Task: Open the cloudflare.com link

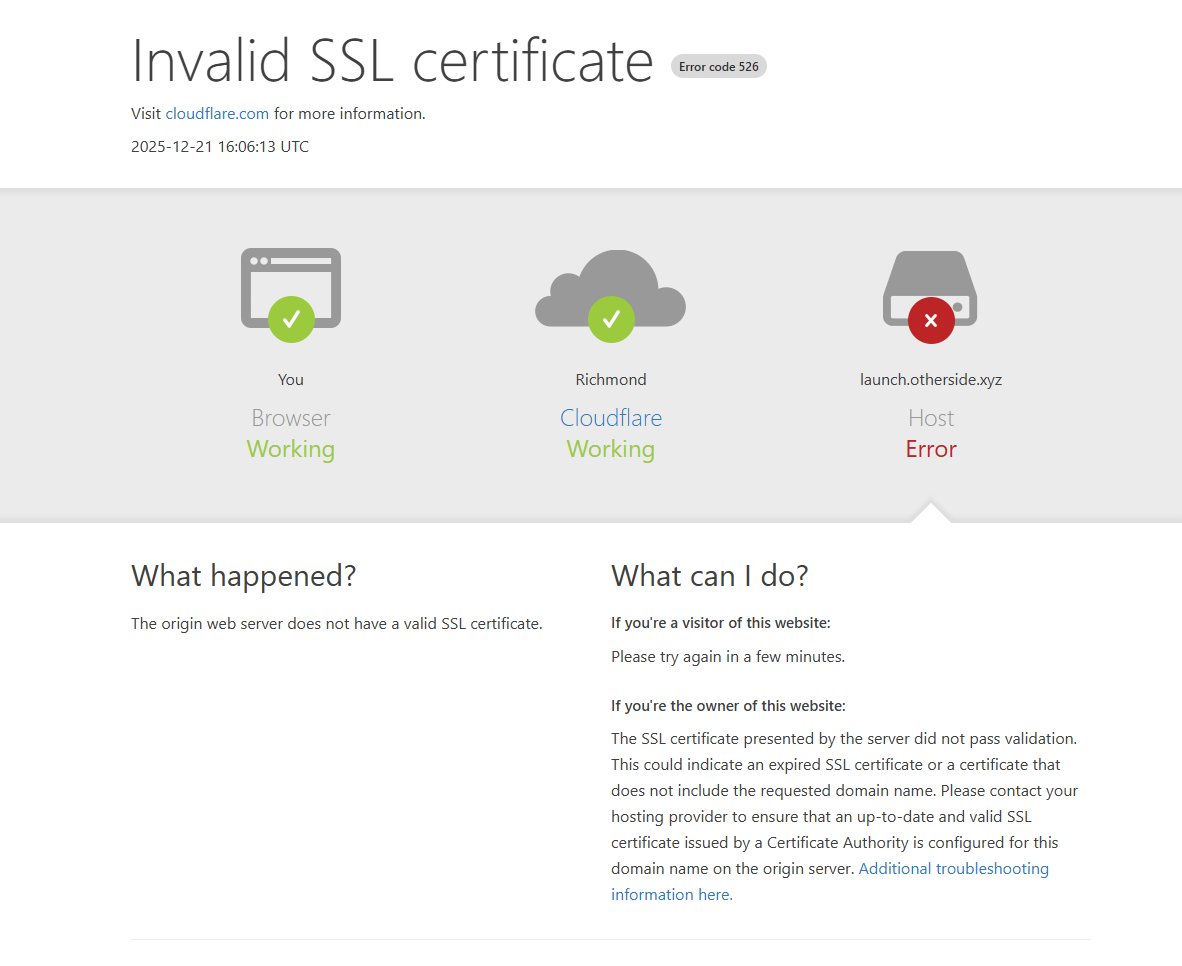Action: point(217,114)
